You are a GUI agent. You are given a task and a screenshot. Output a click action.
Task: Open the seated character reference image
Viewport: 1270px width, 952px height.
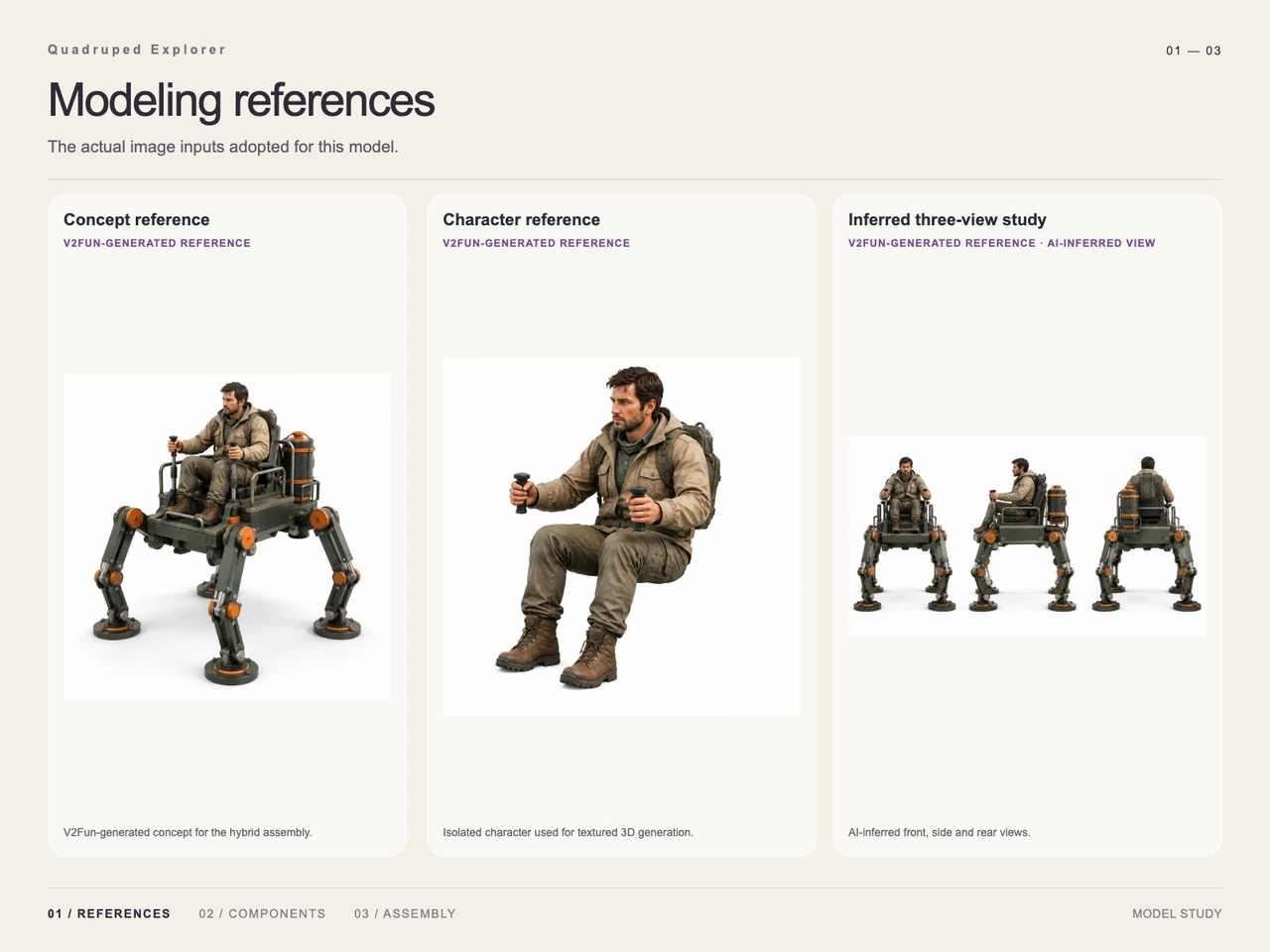pos(622,536)
